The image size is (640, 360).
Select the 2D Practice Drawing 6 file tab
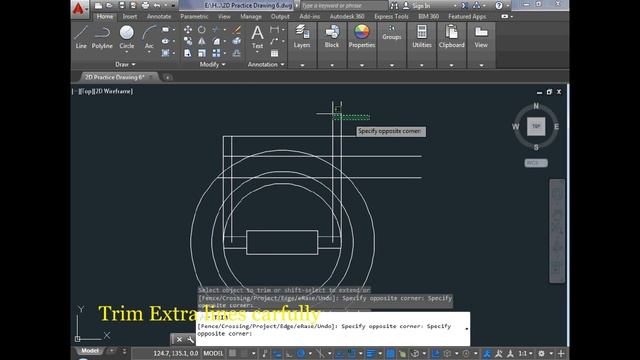point(115,77)
